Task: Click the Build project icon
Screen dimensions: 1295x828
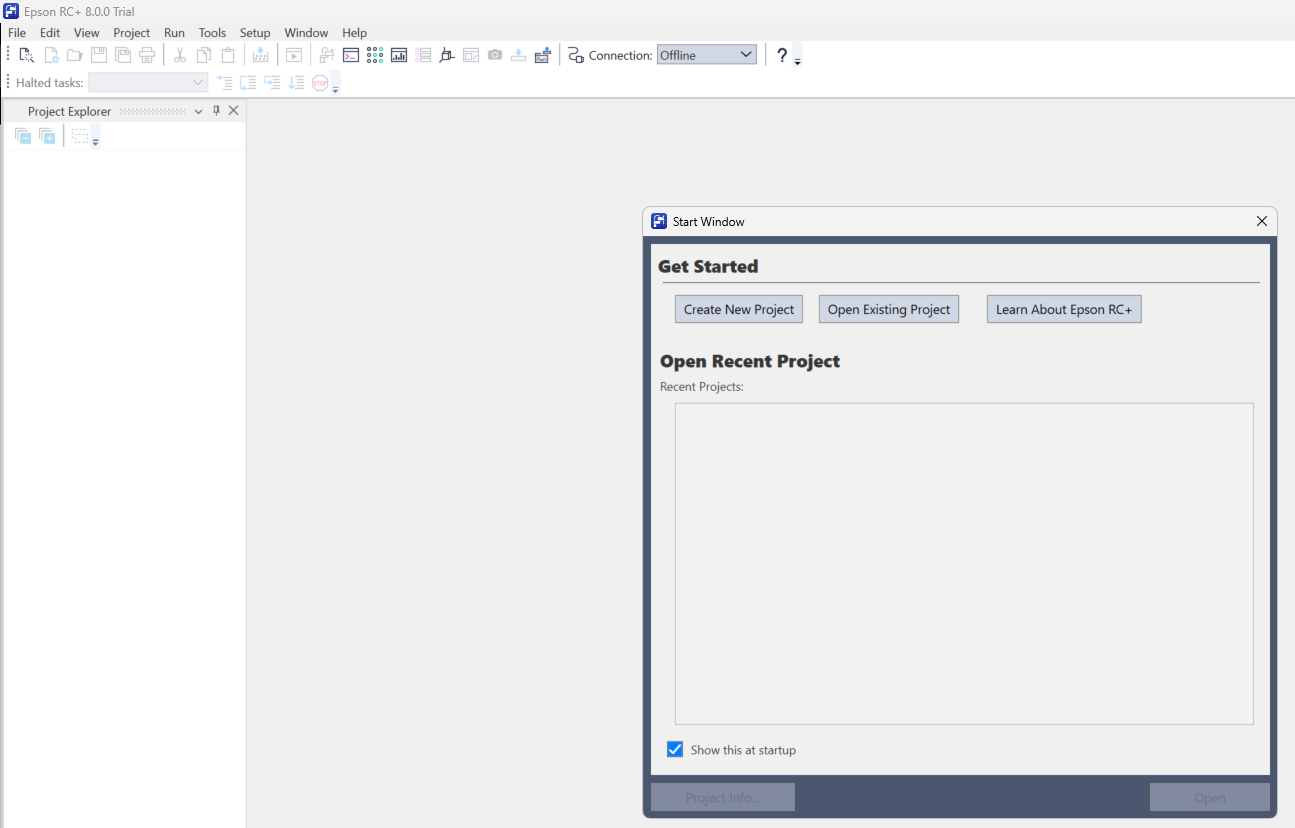Action: [x=261, y=55]
